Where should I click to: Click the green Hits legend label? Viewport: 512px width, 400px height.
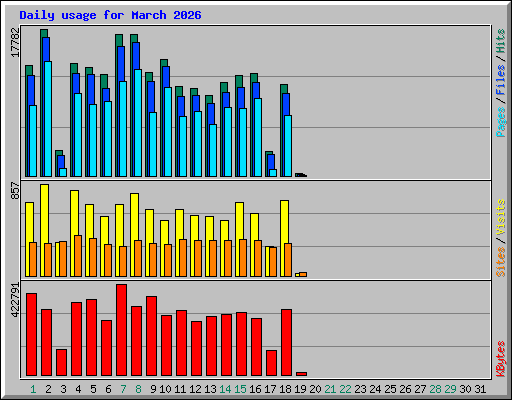(x=501, y=41)
